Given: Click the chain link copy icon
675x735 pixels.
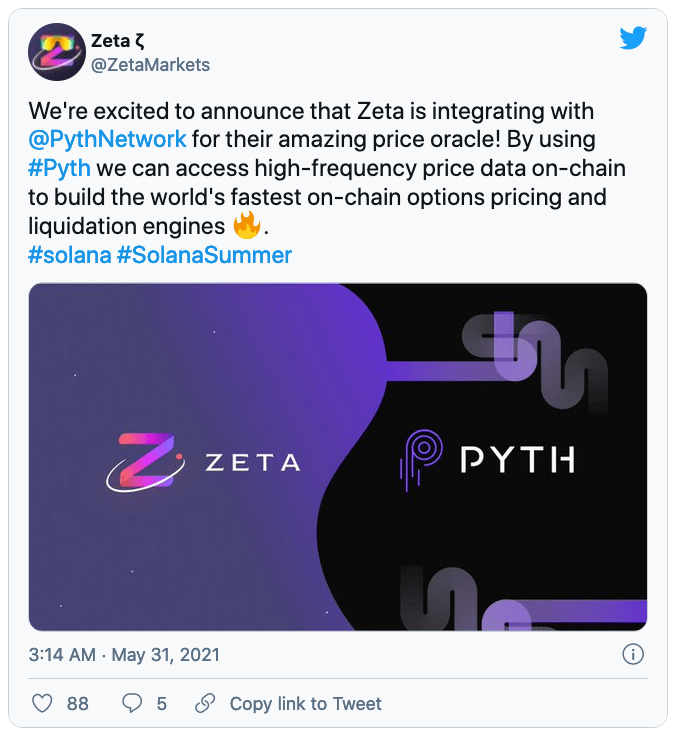Looking at the screenshot, I should pyautogui.click(x=205, y=703).
